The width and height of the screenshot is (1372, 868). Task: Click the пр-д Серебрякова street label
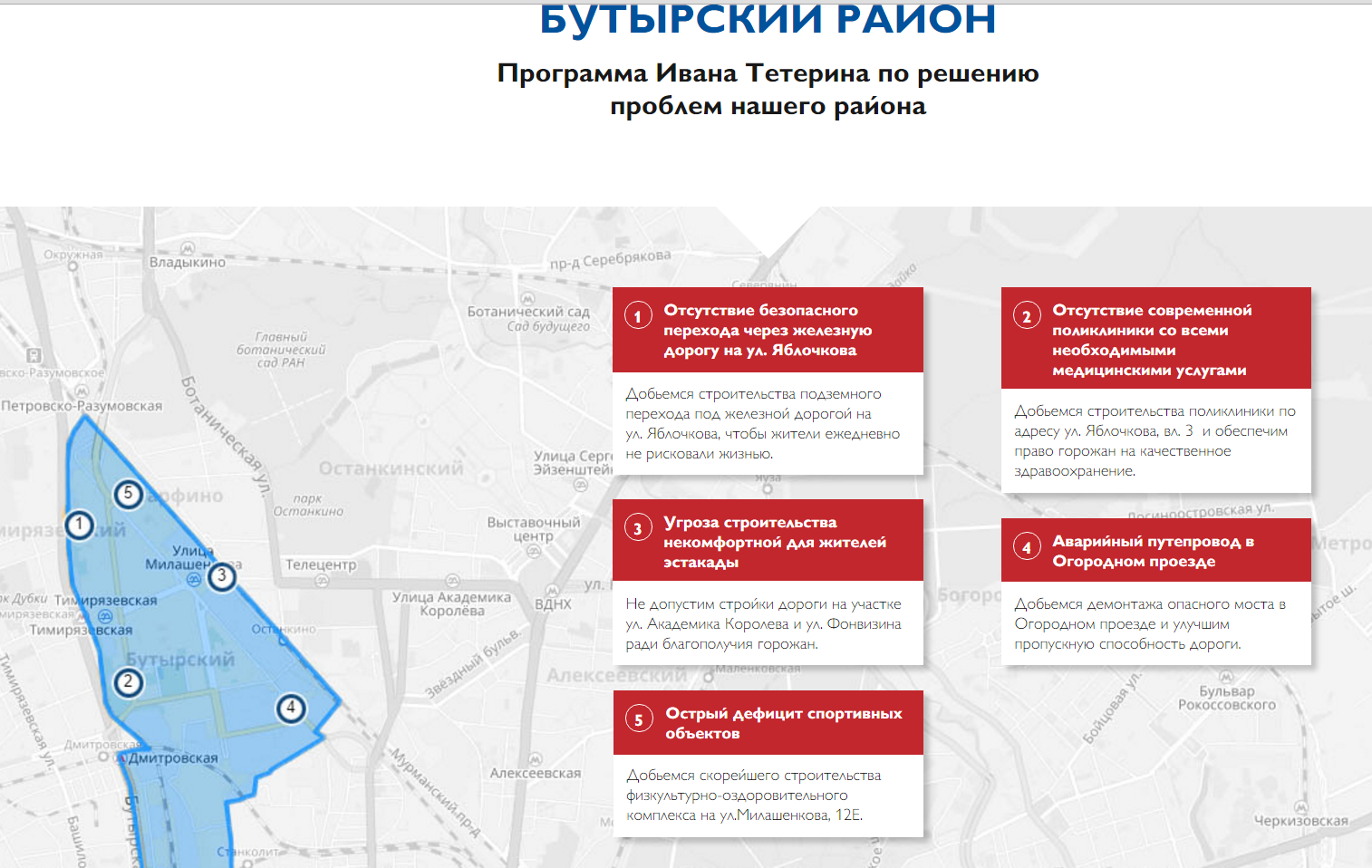[610, 259]
